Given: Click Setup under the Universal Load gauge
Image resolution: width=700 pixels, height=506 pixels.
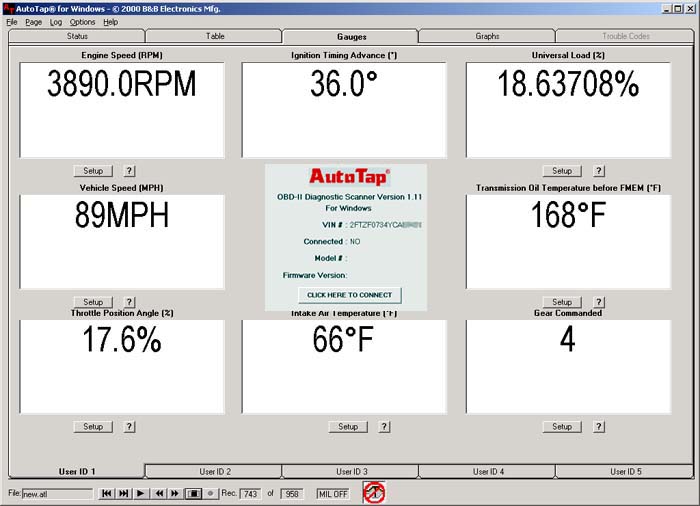Looking at the screenshot, I should coord(562,171).
